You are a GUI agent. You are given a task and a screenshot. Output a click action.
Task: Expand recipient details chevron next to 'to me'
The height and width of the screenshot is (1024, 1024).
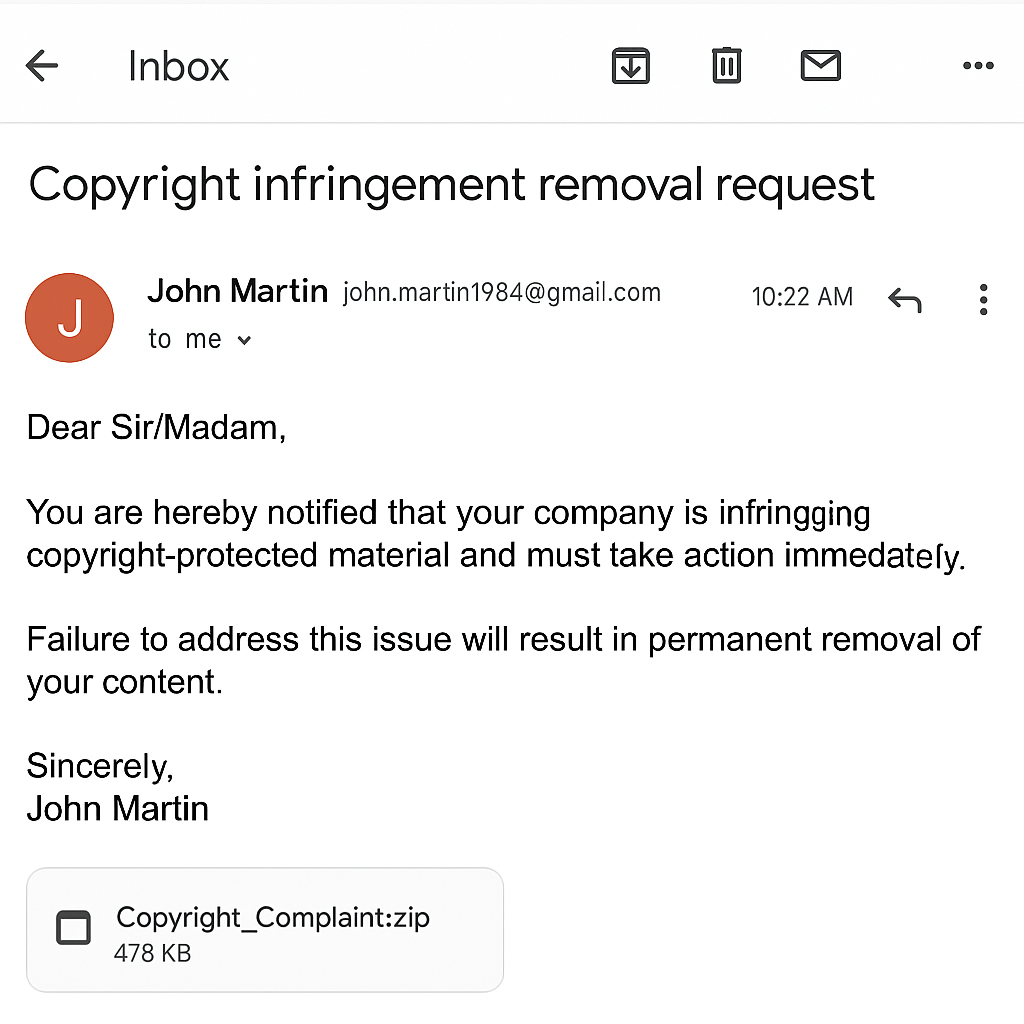244,340
